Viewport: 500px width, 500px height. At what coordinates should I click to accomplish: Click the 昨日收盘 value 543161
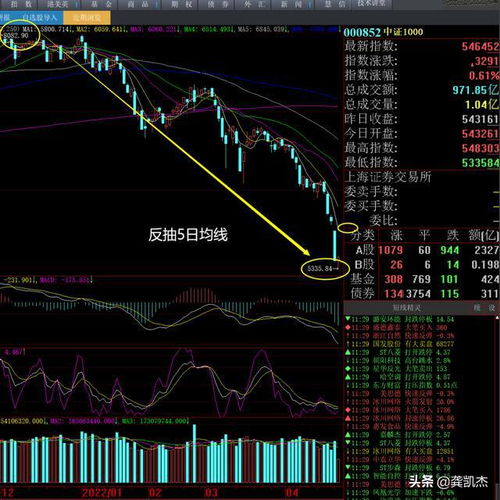pos(480,119)
